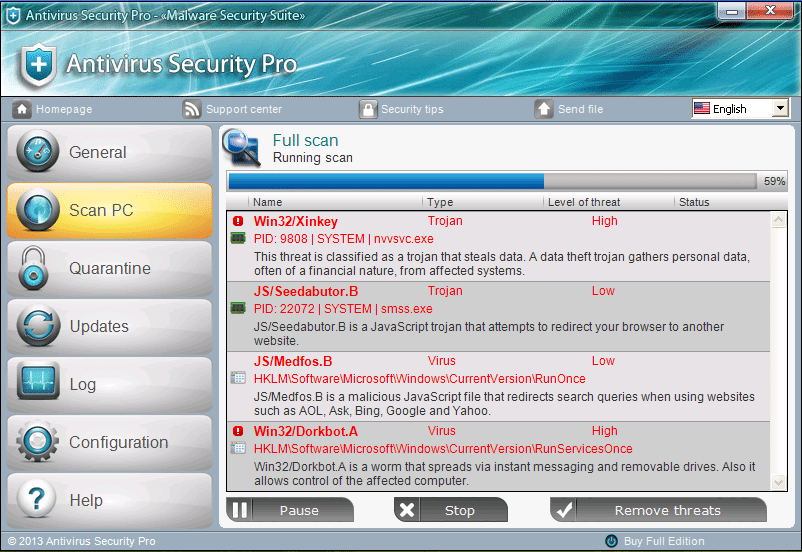Select the Win32/Xinkey threat name
Screen dimensions: 802x552
point(296,221)
